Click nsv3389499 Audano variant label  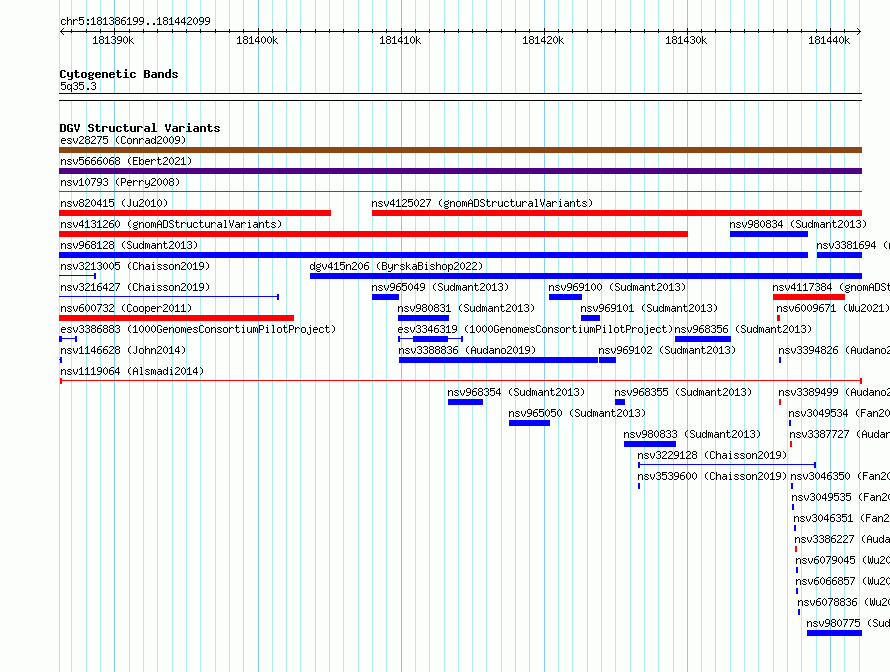pyautogui.click(x=834, y=392)
